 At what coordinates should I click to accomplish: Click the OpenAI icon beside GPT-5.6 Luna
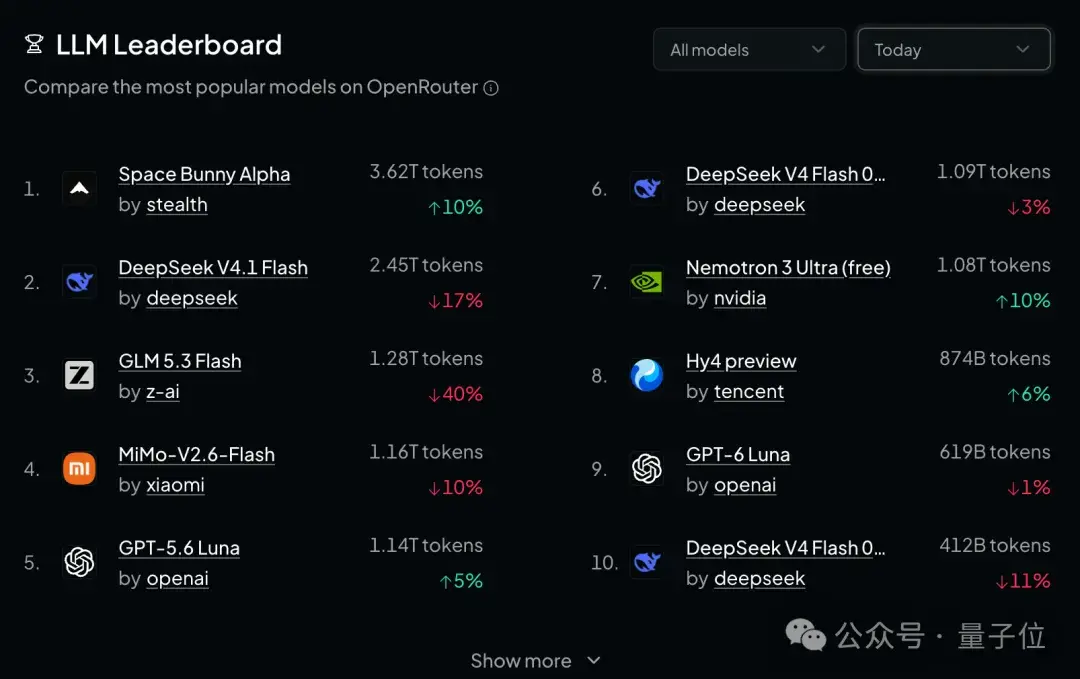point(79,562)
